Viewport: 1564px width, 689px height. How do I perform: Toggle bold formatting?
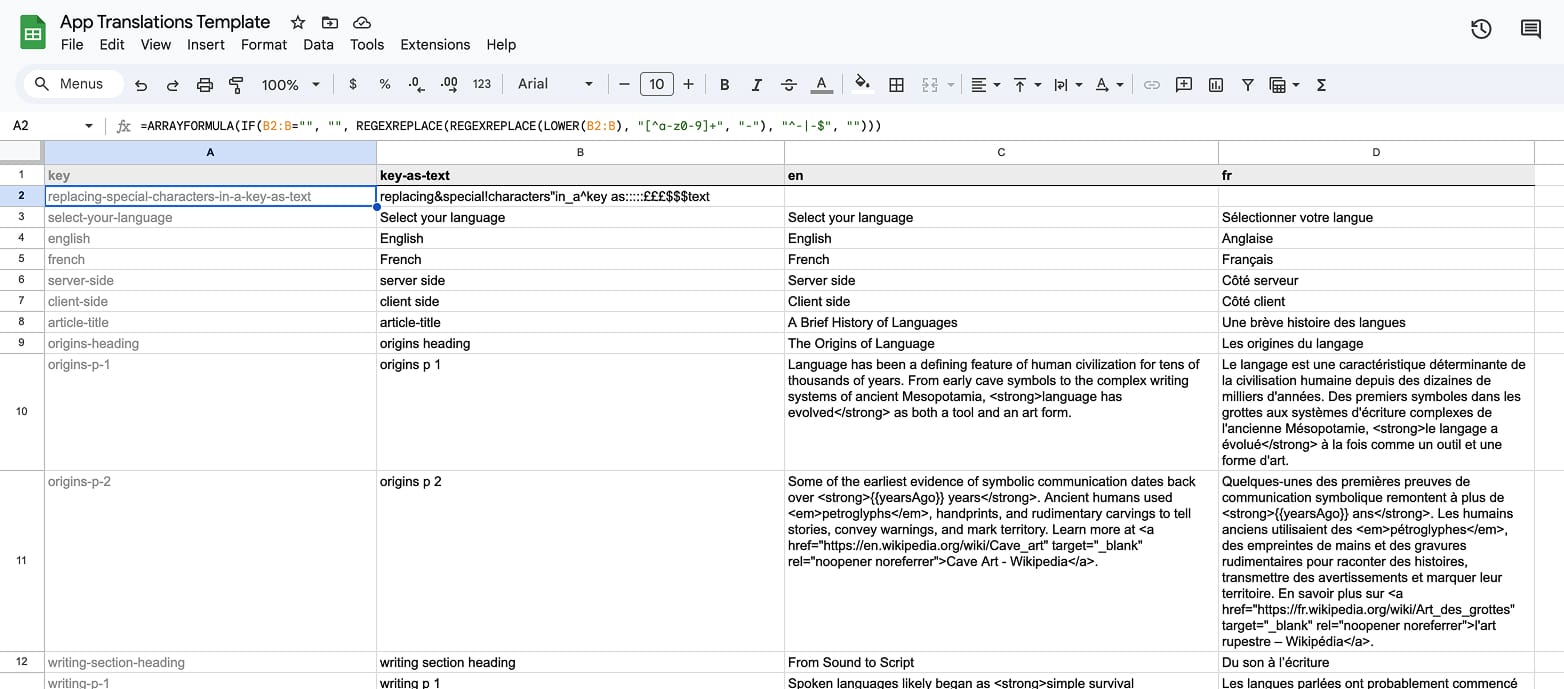coord(725,85)
